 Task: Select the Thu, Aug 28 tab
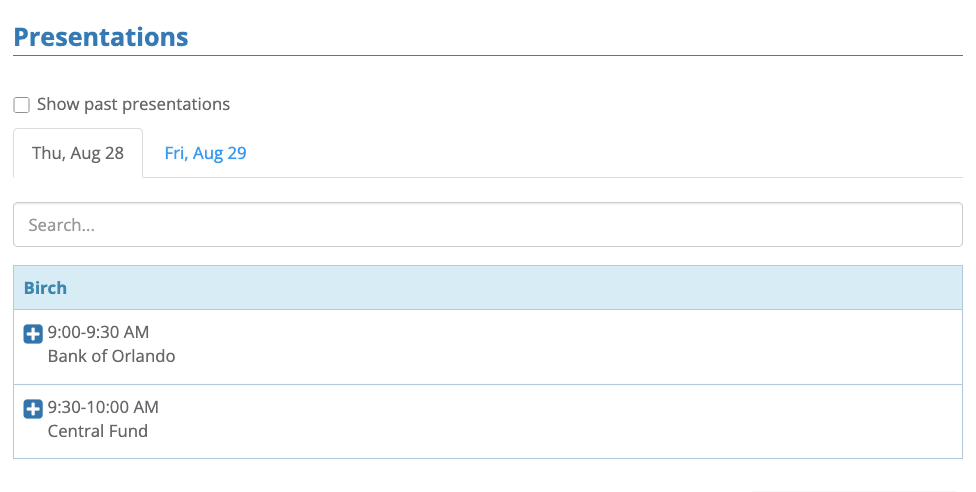click(x=78, y=153)
